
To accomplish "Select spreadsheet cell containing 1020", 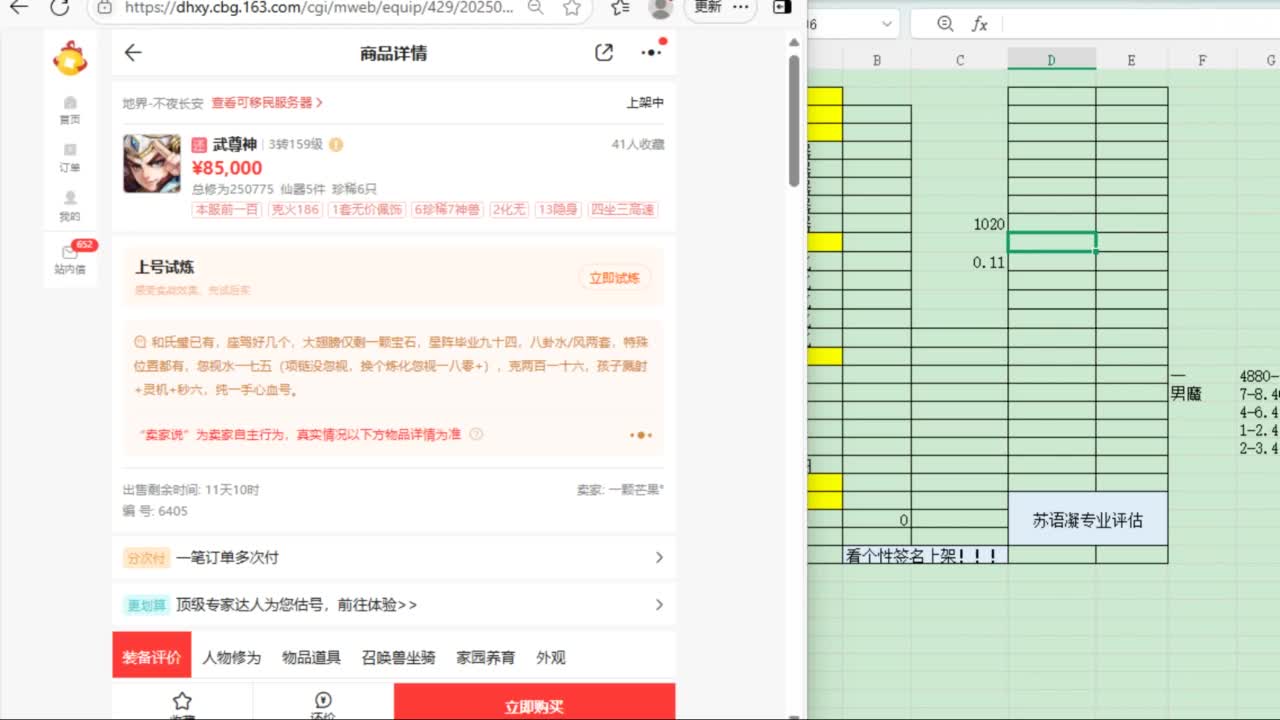I will pos(959,224).
